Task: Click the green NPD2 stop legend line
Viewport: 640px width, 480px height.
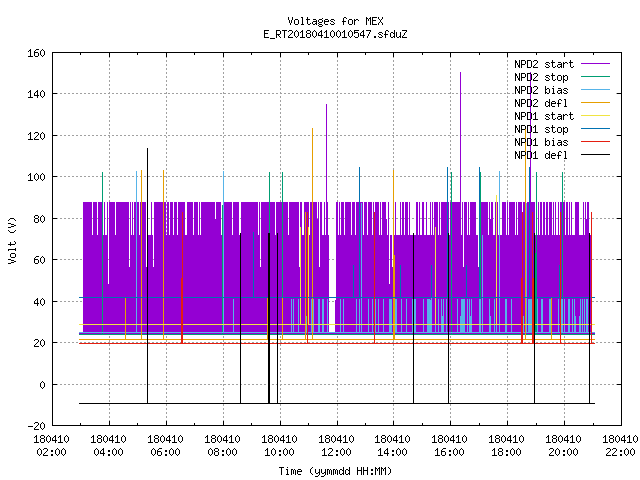Action: (595, 76)
